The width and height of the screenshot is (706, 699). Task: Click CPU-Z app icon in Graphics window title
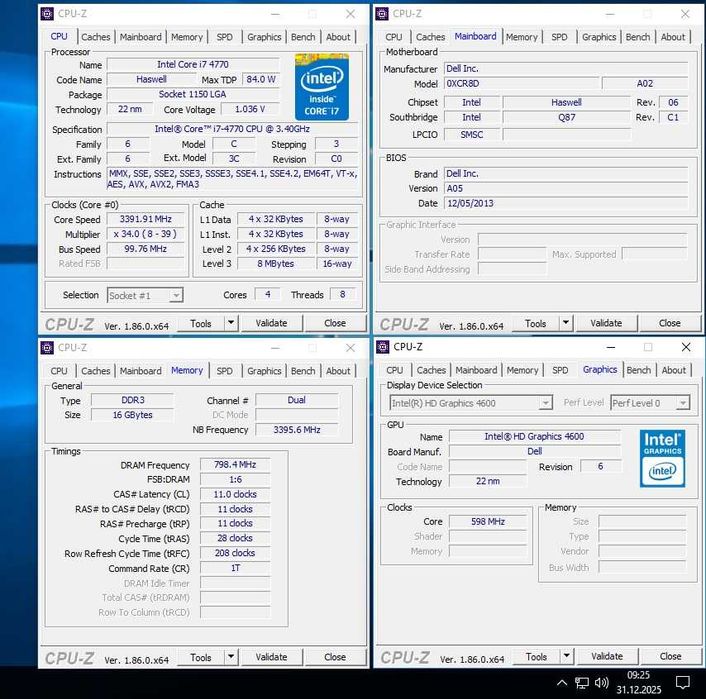click(x=383, y=347)
